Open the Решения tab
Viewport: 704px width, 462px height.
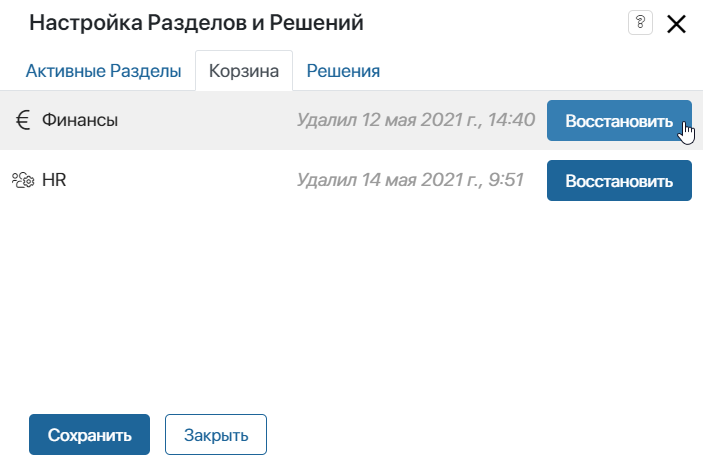click(x=343, y=71)
